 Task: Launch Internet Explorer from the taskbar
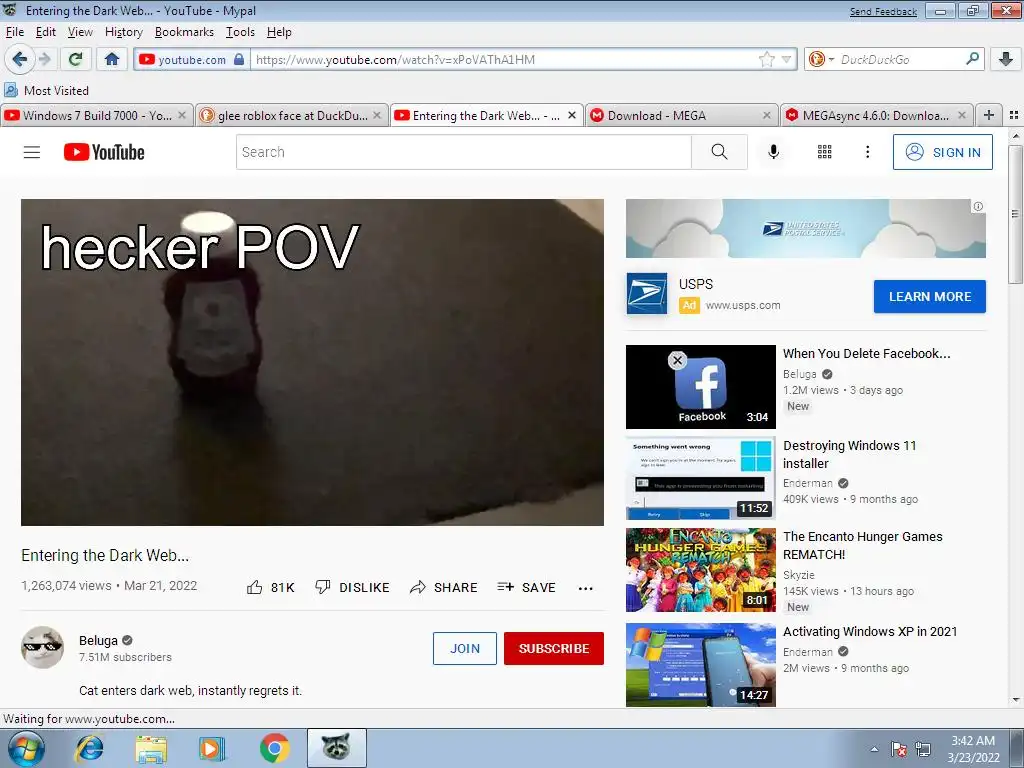(x=89, y=748)
